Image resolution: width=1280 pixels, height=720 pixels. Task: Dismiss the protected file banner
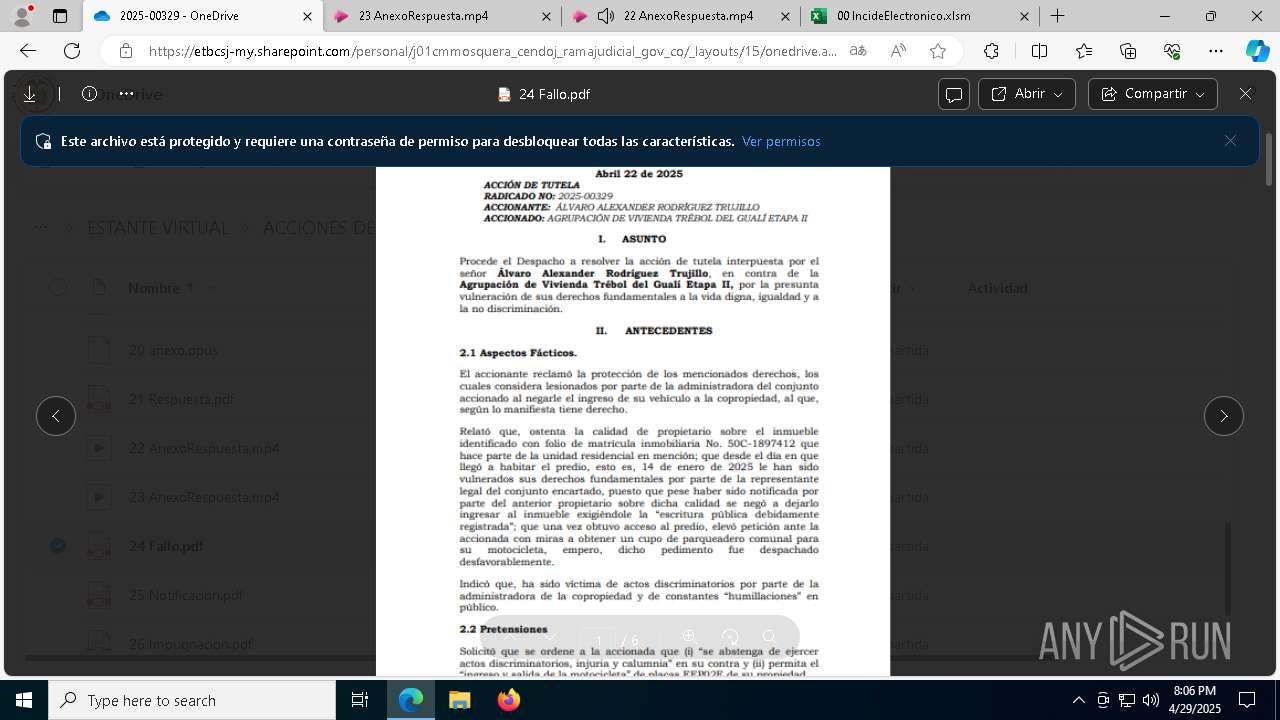pyautogui.click(x=1231, y=141)
